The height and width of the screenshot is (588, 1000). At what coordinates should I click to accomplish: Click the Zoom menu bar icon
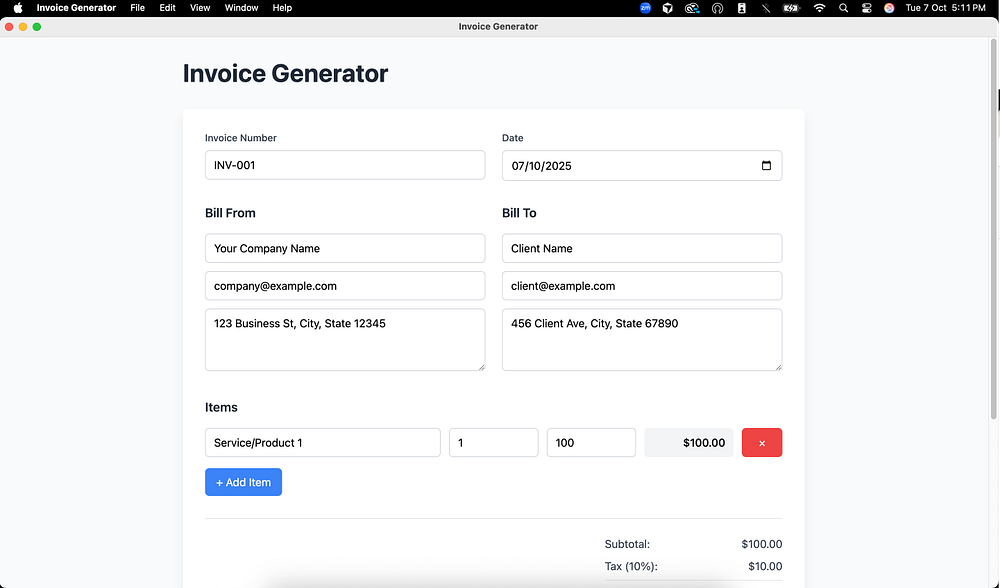[645, 8]
